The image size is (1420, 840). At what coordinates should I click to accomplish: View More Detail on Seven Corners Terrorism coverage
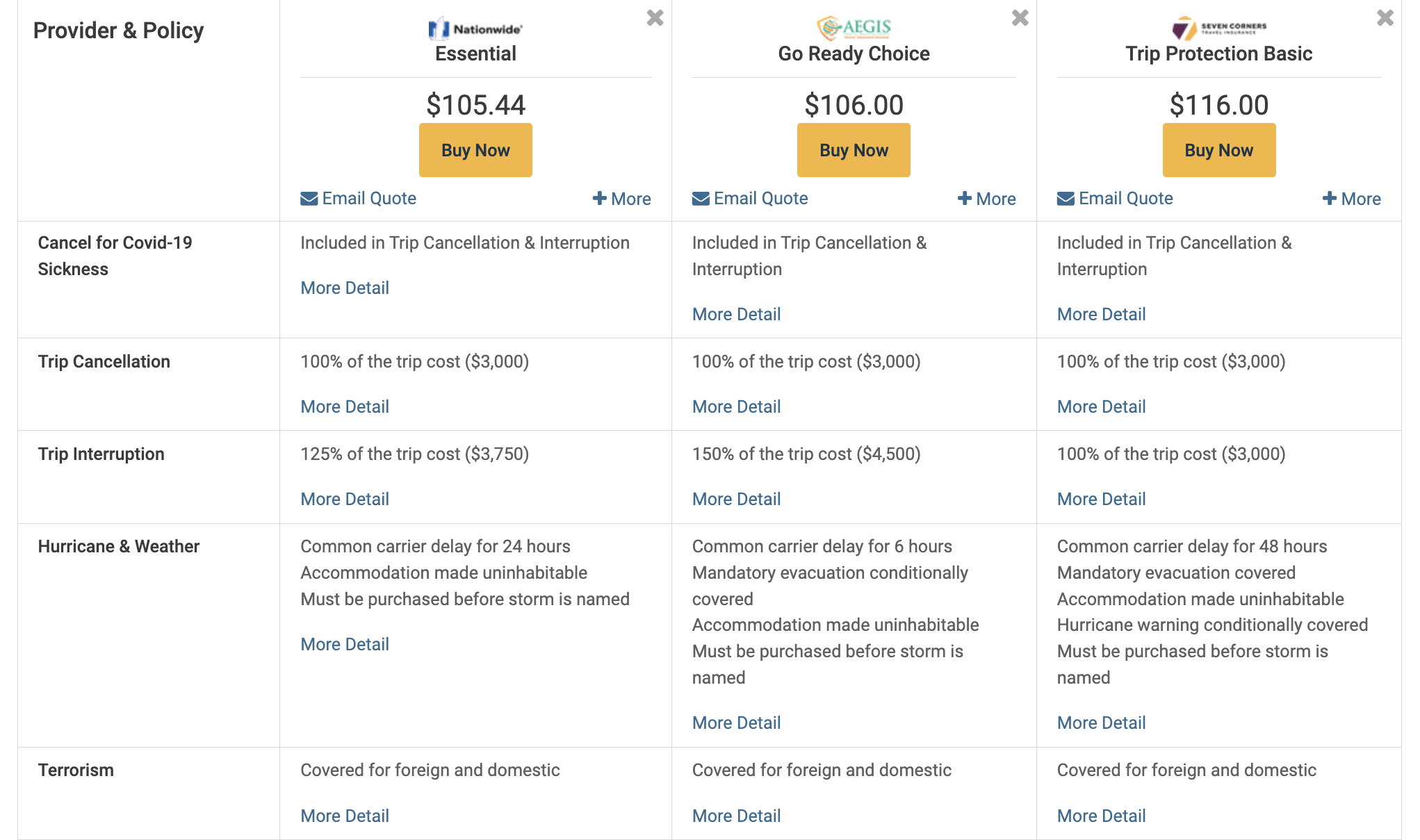click(x=1102, y=816)
